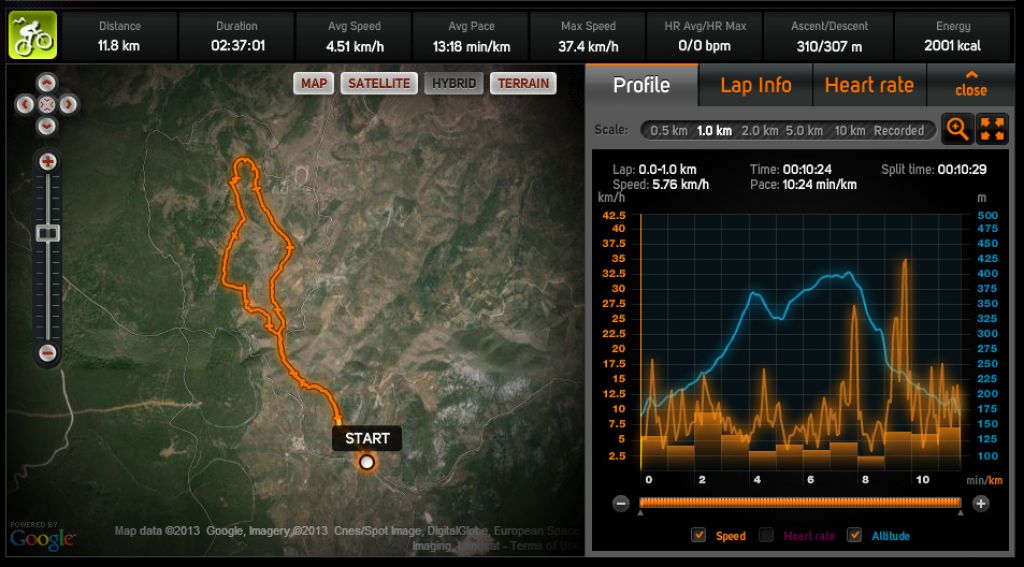This screenshot has height=567, width=1024.
Task: Toggle the Altitude checkbox
Action: [x=854, y=535]
